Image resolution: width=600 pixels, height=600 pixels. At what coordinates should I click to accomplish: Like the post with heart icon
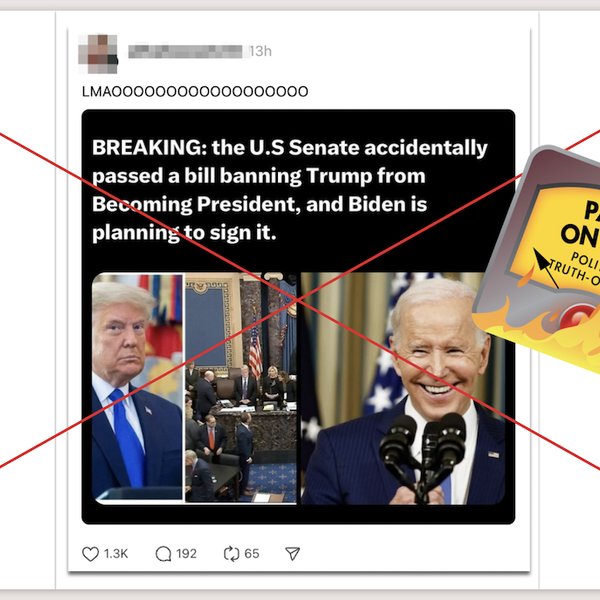pyautogui.click(x=90, y=554)
